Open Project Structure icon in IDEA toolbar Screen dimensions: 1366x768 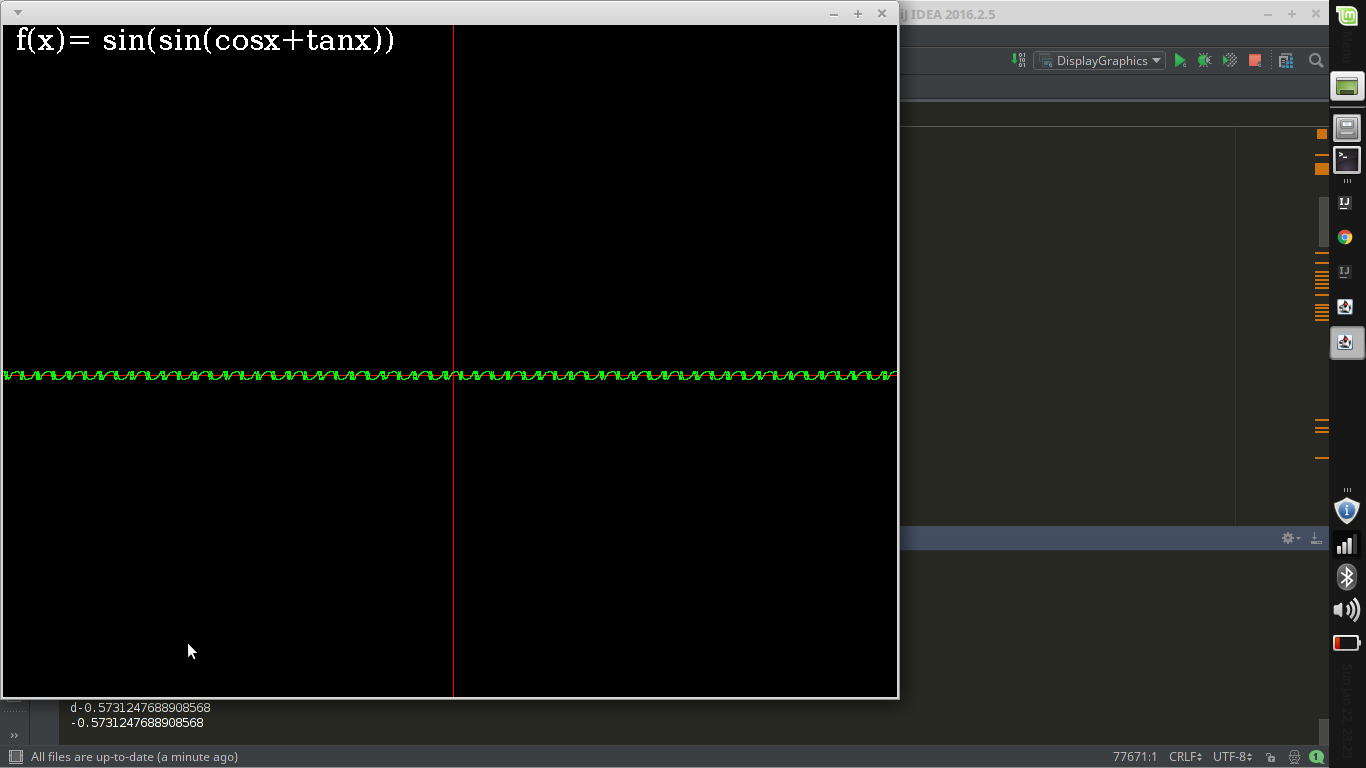tap(1286, 61)
